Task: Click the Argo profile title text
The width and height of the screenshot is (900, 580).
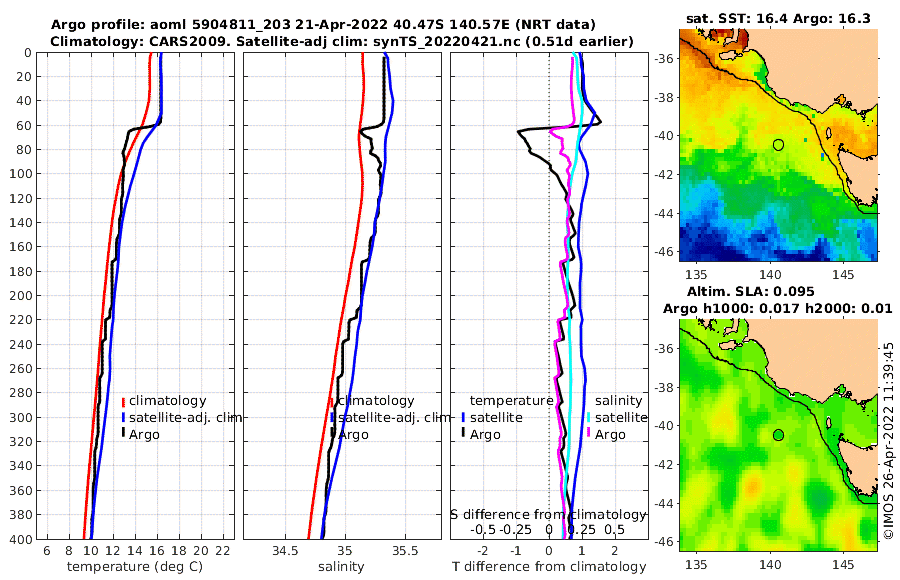Action: coord(323,25)
